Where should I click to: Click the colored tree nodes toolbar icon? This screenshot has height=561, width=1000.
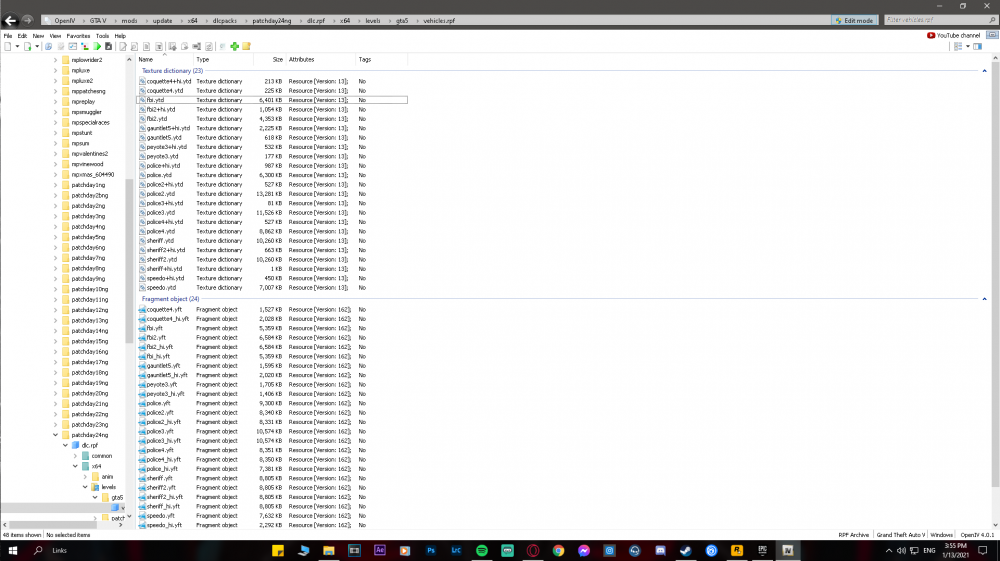pyautogui.click(x=84, y=47)
